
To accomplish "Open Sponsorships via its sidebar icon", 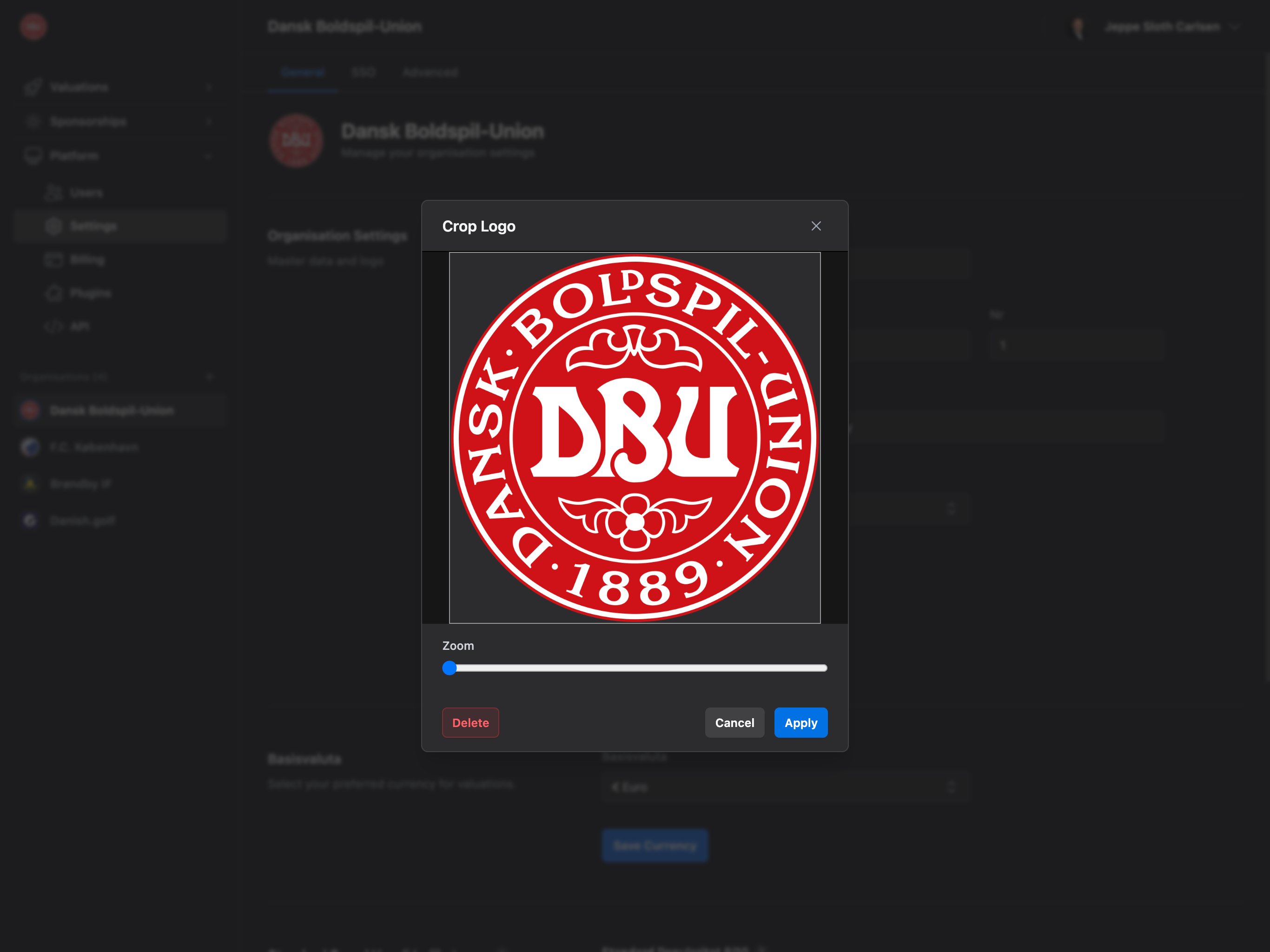I will 33,121.
